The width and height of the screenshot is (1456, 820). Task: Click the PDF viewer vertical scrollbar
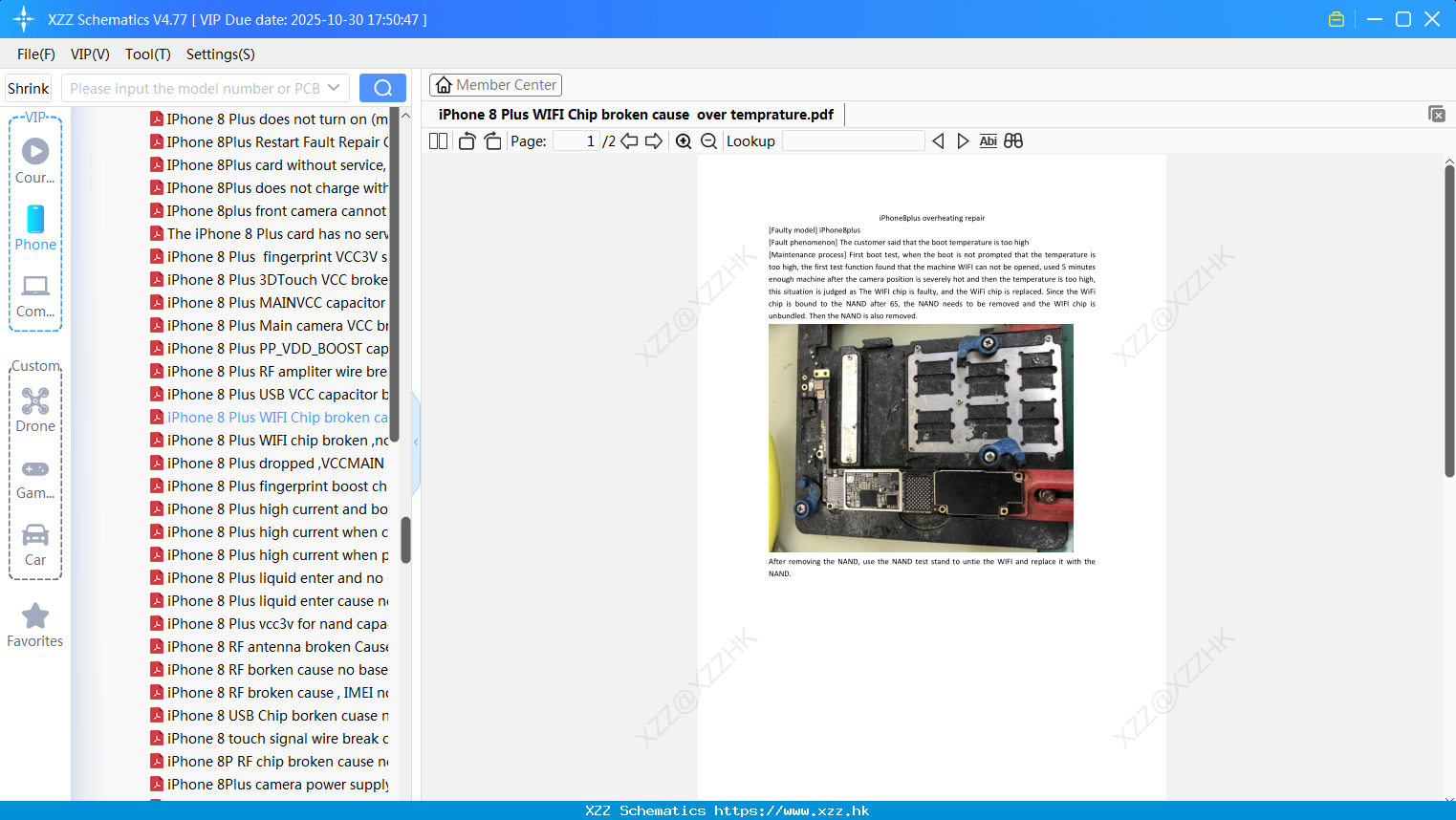tap(1449, 320)
